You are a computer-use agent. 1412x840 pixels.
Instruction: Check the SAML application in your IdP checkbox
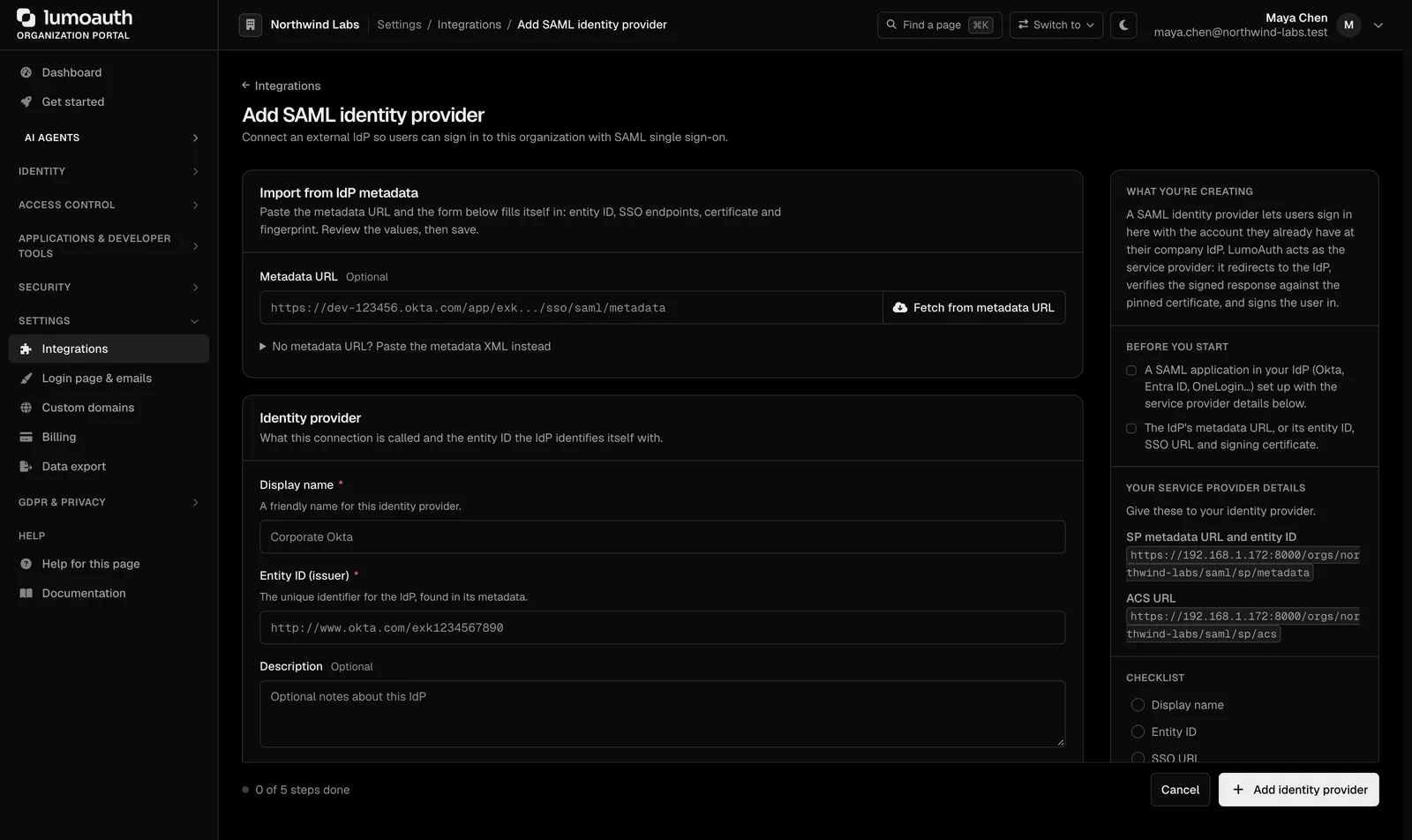[1131, 371]
